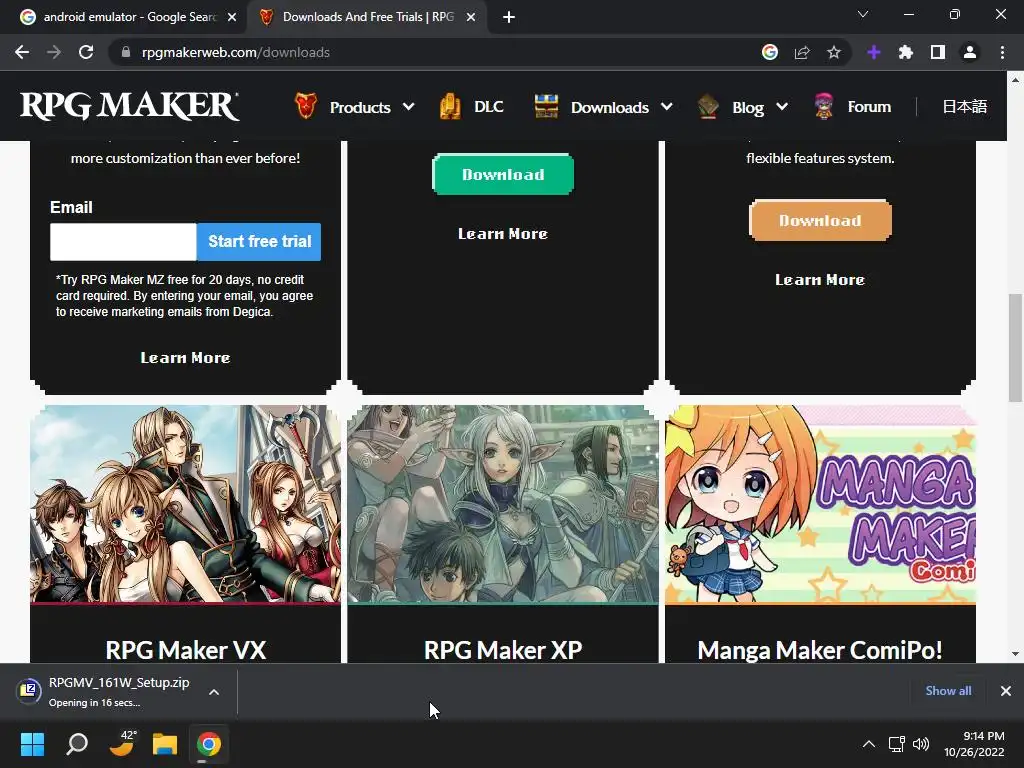This screenshot has height=768, width=1024.
Task: Click the Manga Maker ComiPo artwork thumbnail
Action: [x=820, y=504]
